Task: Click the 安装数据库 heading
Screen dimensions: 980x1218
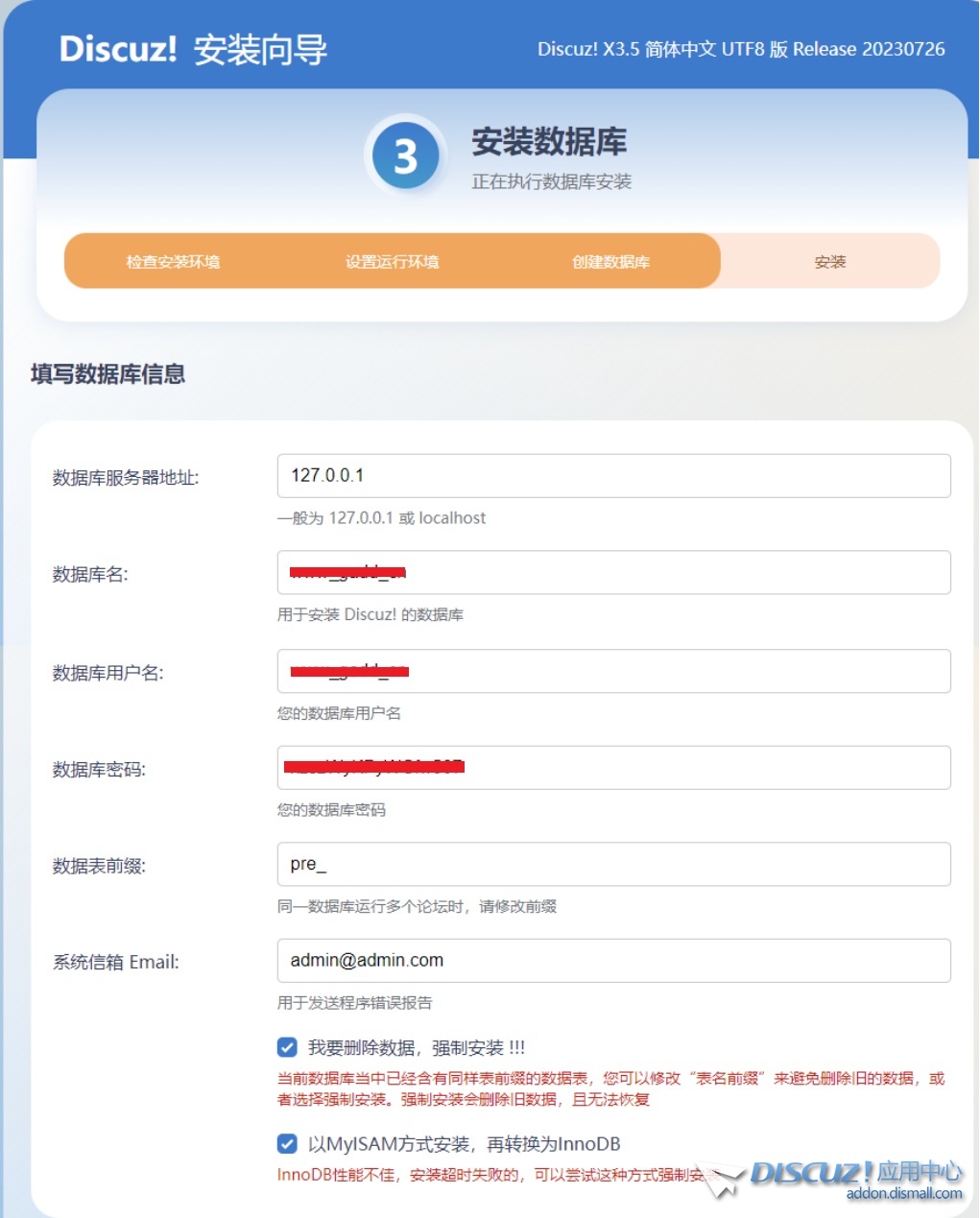Action: 549,142
